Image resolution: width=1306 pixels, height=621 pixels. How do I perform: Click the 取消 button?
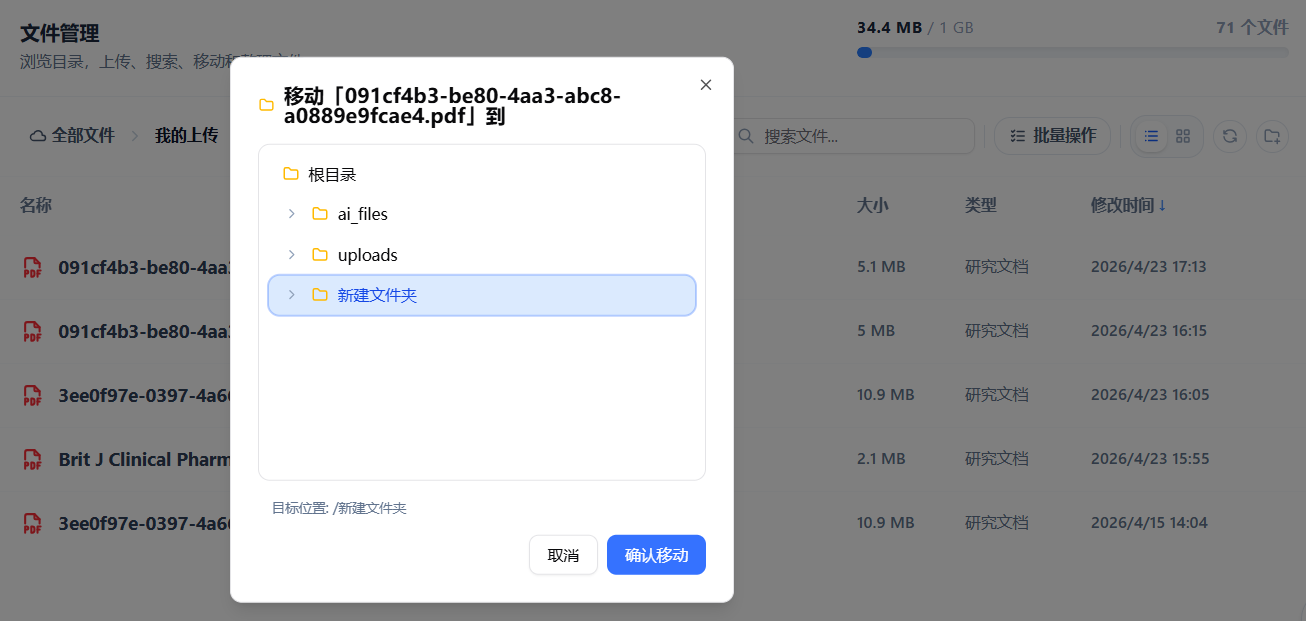pos(563,555)
